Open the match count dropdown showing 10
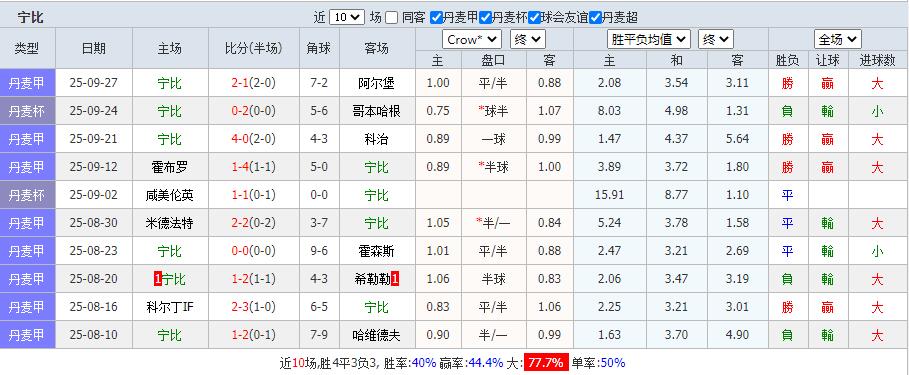This screenshot has width=909, height=375. (347, 17)
